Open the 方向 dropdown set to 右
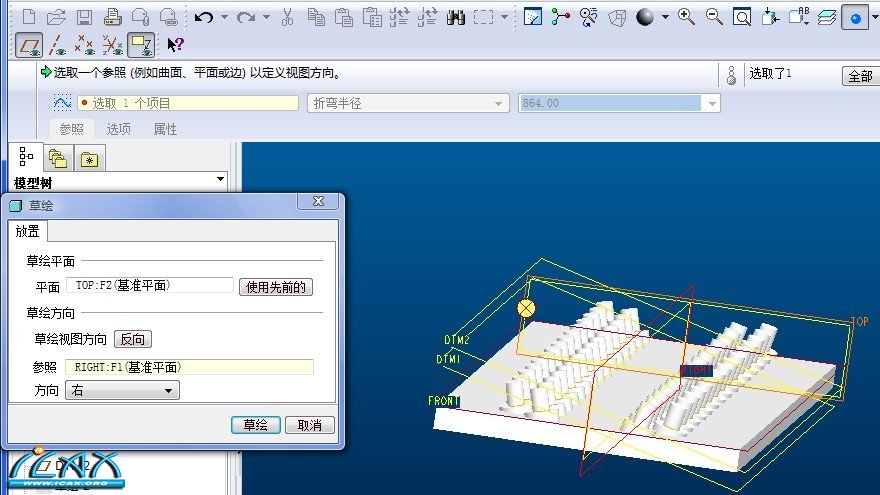The image size is (880, 495). pos(122,391)
